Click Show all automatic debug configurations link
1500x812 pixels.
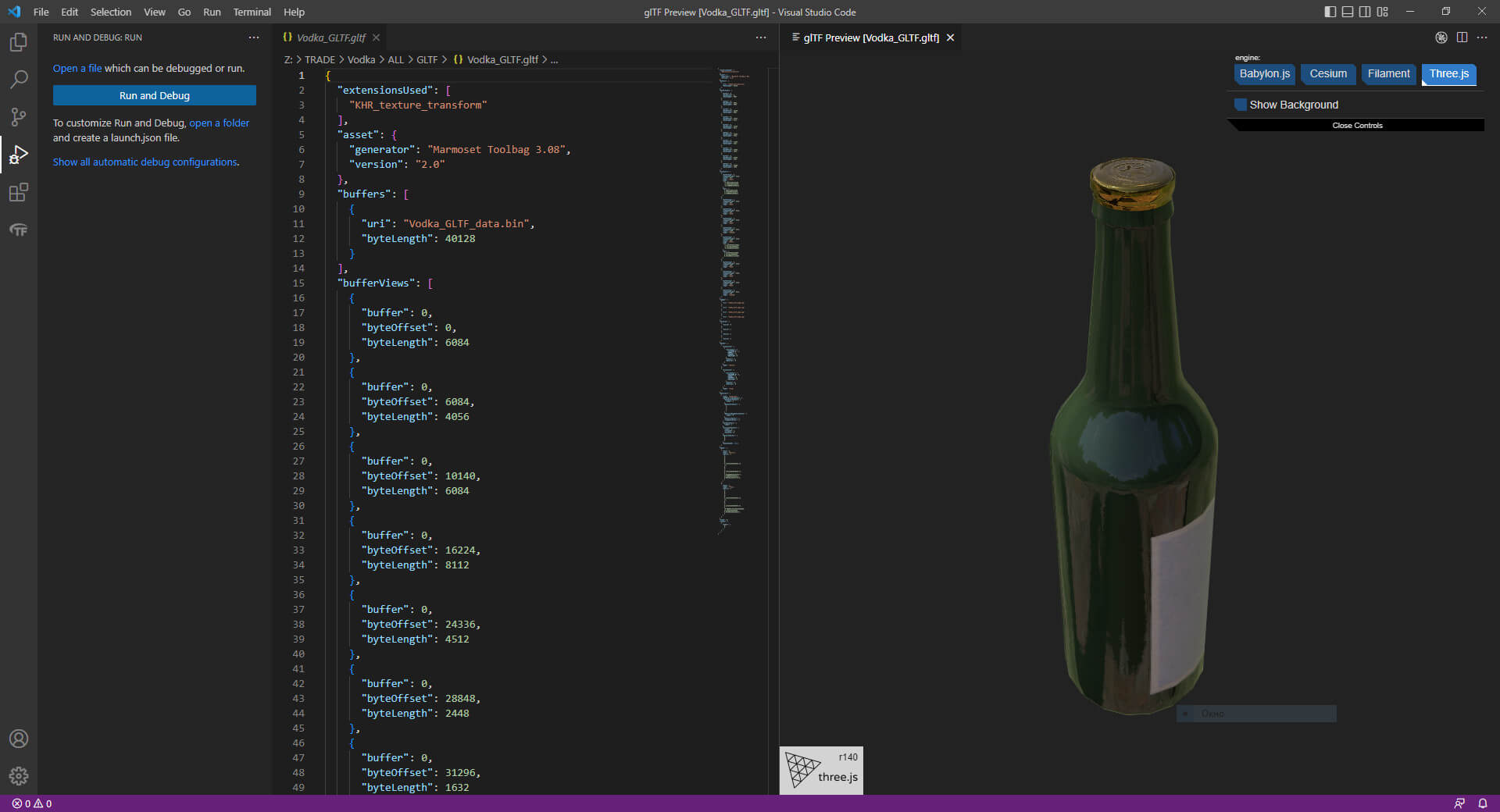[146, 162]
